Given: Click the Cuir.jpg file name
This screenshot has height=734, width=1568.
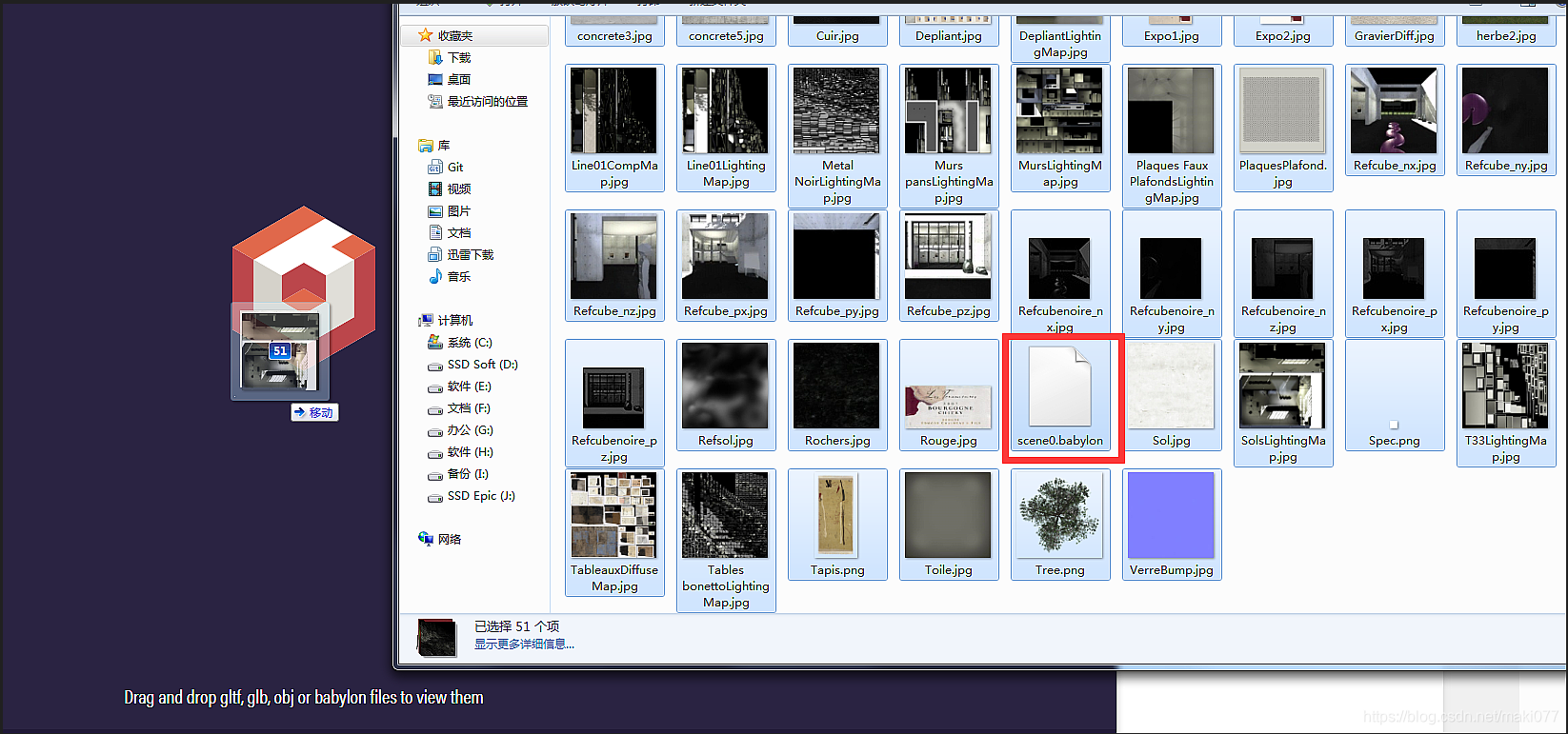Looking at the screenshot, I should (837, 36).
